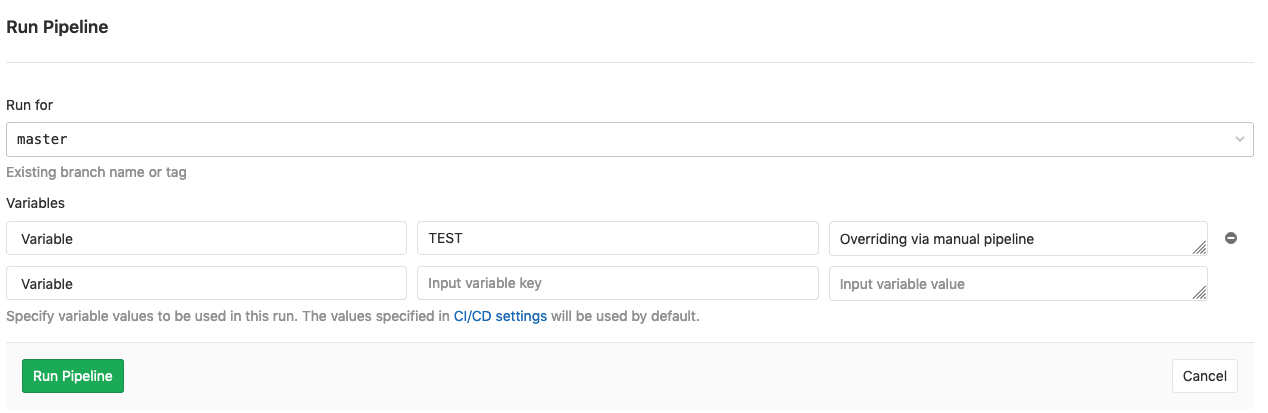Viewport: 1268px width, 413px height.
Task: Select the empty 'Input variable value' field
Action: [1010, 284]
